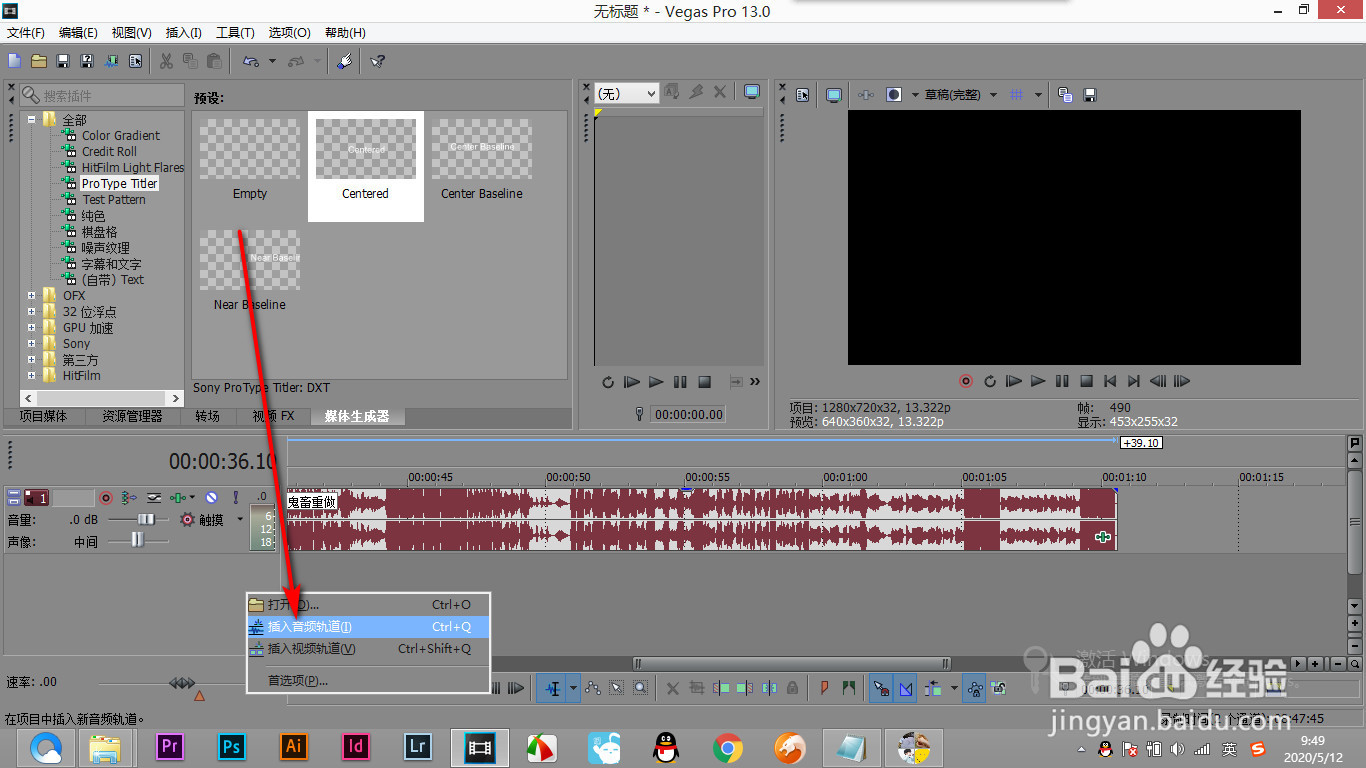
Task: Copy preview snapshot to clipboard
Action: point(1065,95)
